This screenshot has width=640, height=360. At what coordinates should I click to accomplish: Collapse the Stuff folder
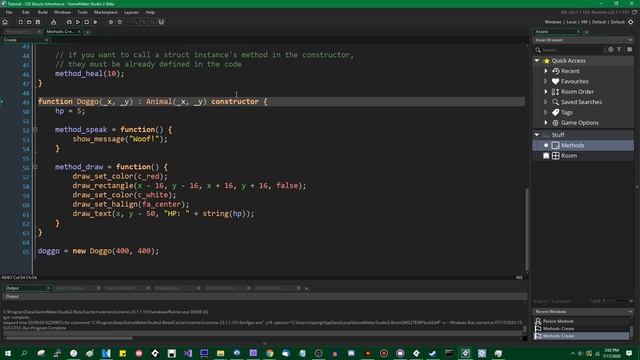click(x=537, y=135)
